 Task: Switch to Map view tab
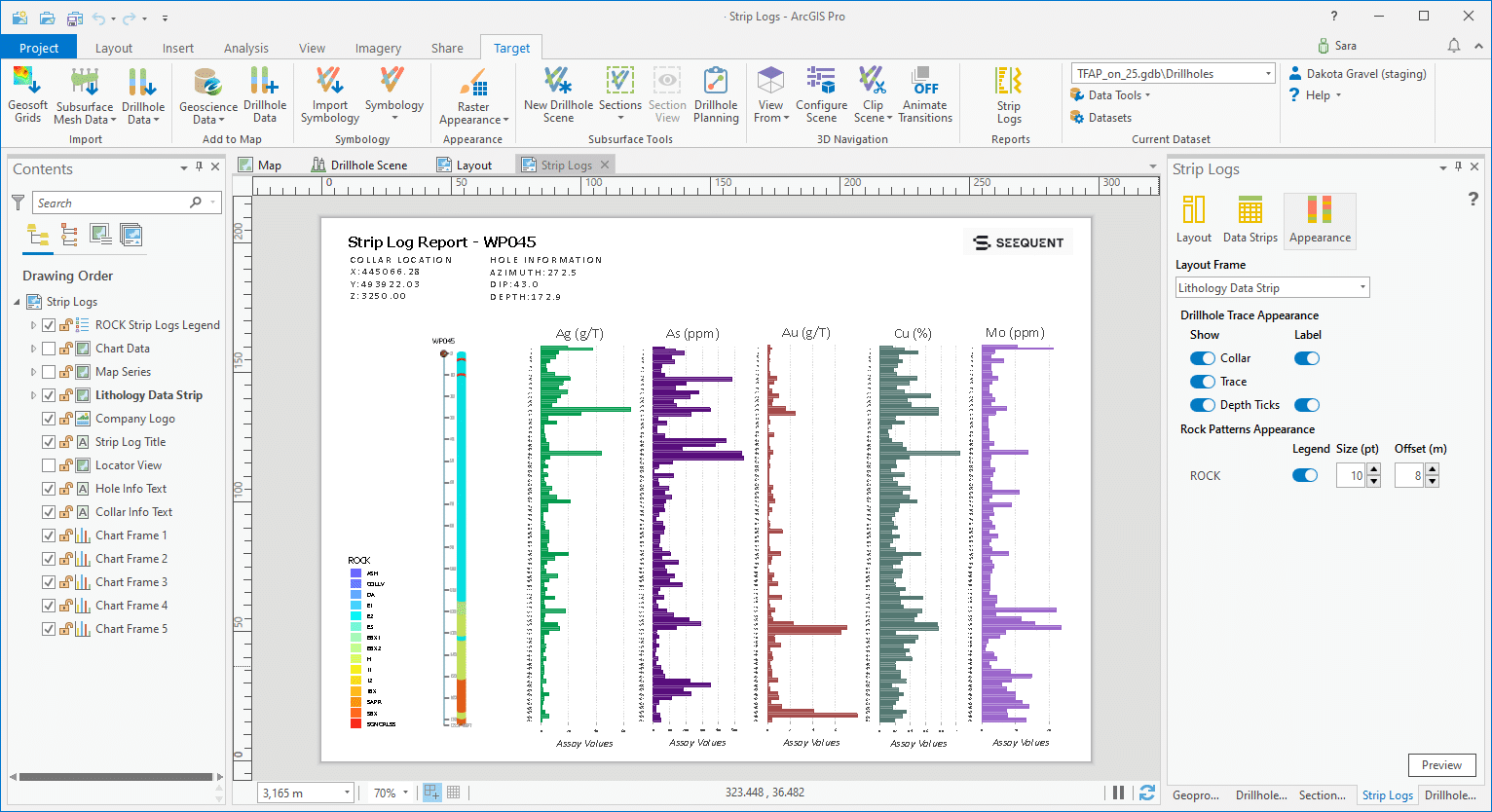tap(259, 166)
